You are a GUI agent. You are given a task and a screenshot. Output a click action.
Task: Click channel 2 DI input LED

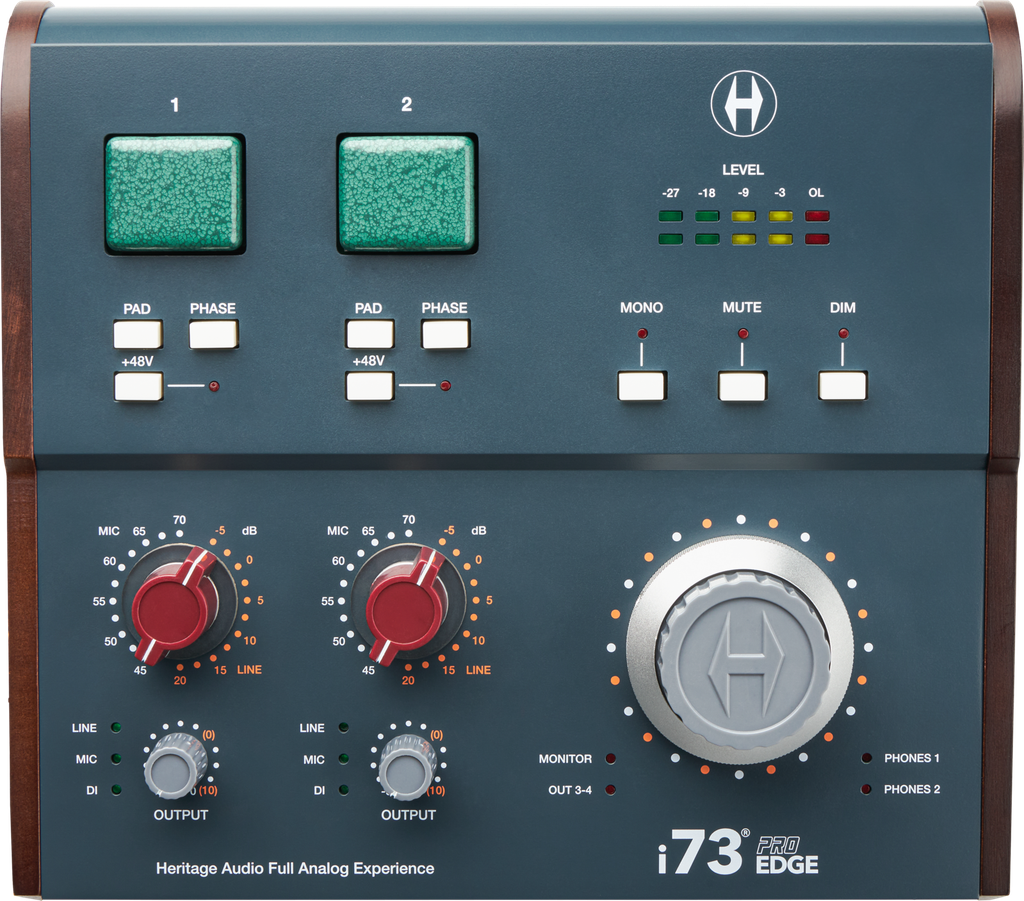coord(344,790)
